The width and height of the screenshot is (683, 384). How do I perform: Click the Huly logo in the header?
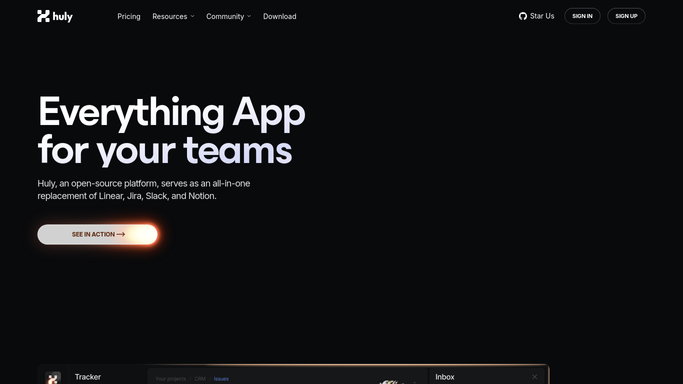55,16
